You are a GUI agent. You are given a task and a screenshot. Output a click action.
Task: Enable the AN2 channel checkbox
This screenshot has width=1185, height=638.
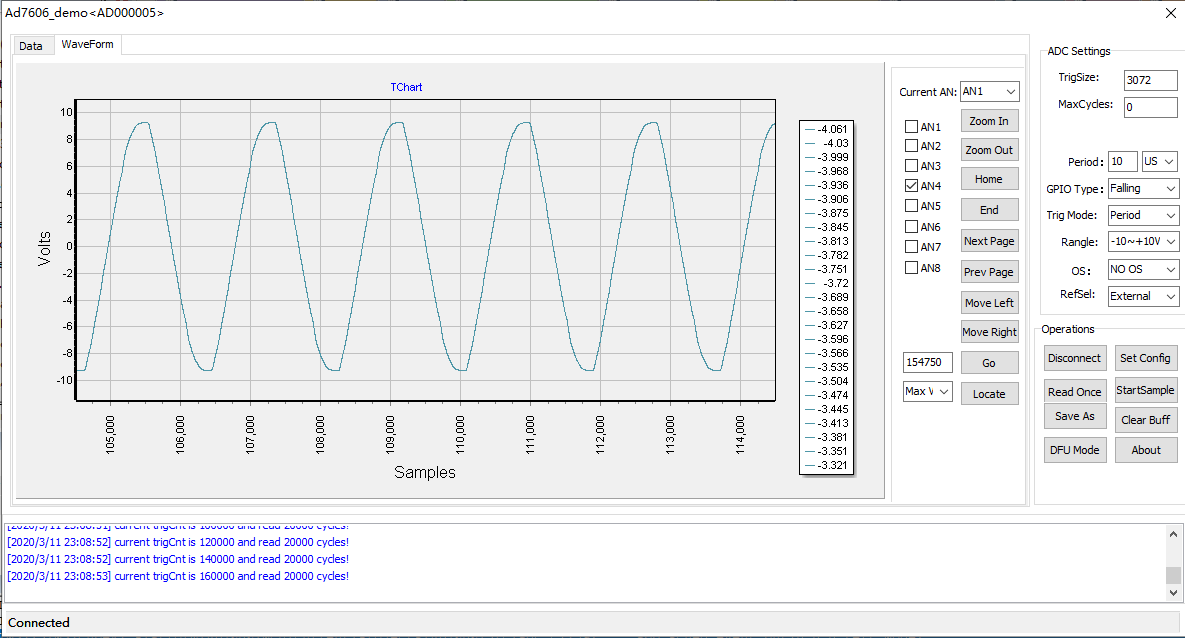click(911, 146)
